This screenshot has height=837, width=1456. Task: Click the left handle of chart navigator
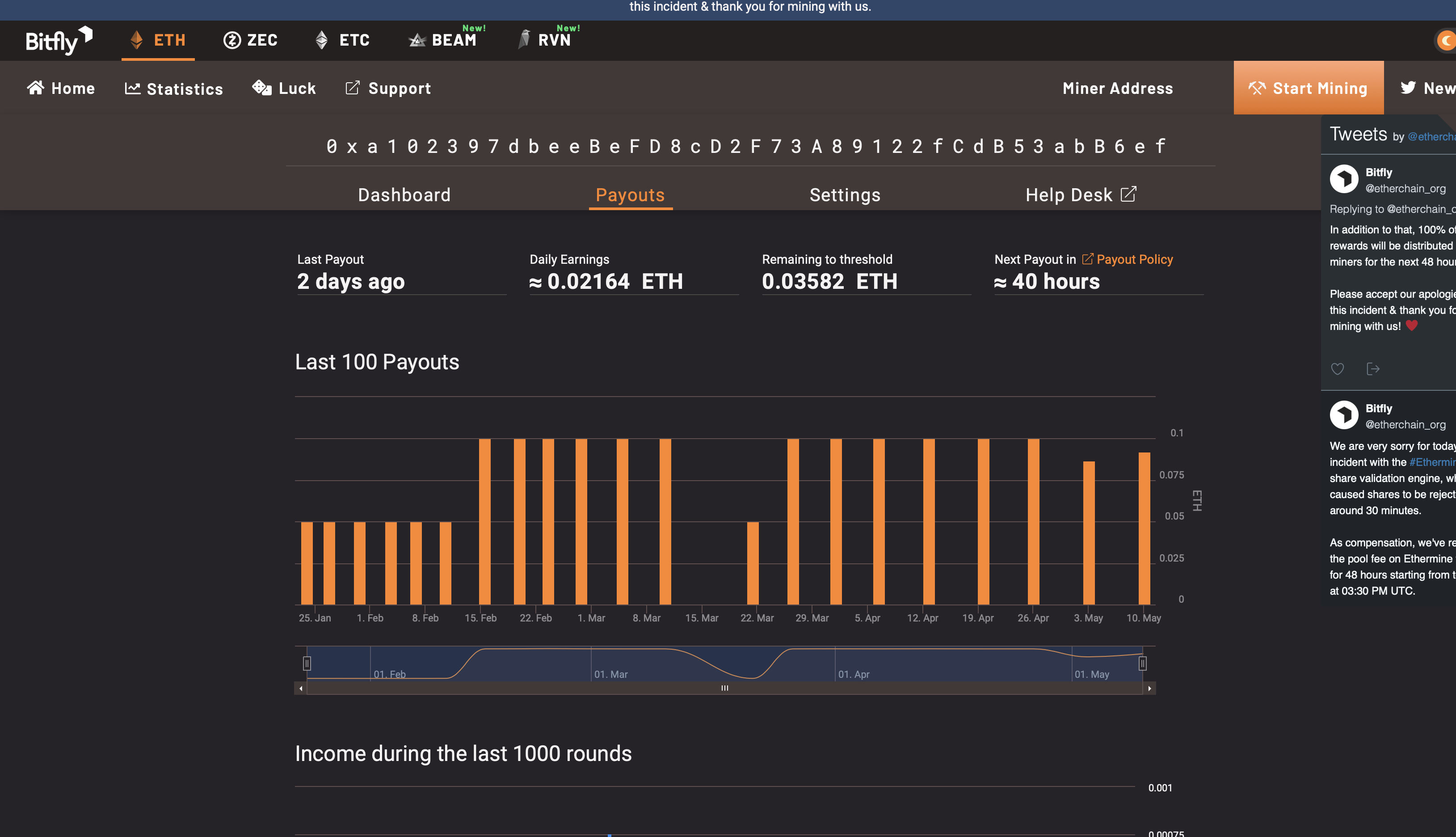(307, 664)
